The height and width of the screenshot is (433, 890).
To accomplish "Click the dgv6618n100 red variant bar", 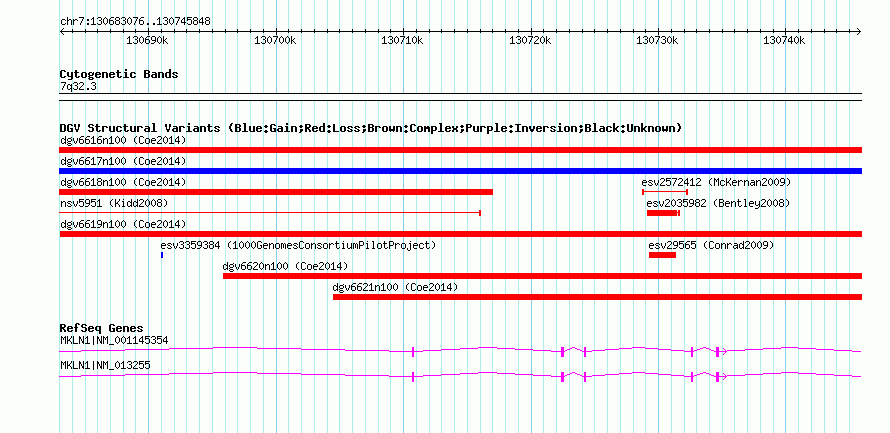I will pyautogui.click(x=276, y=192).
